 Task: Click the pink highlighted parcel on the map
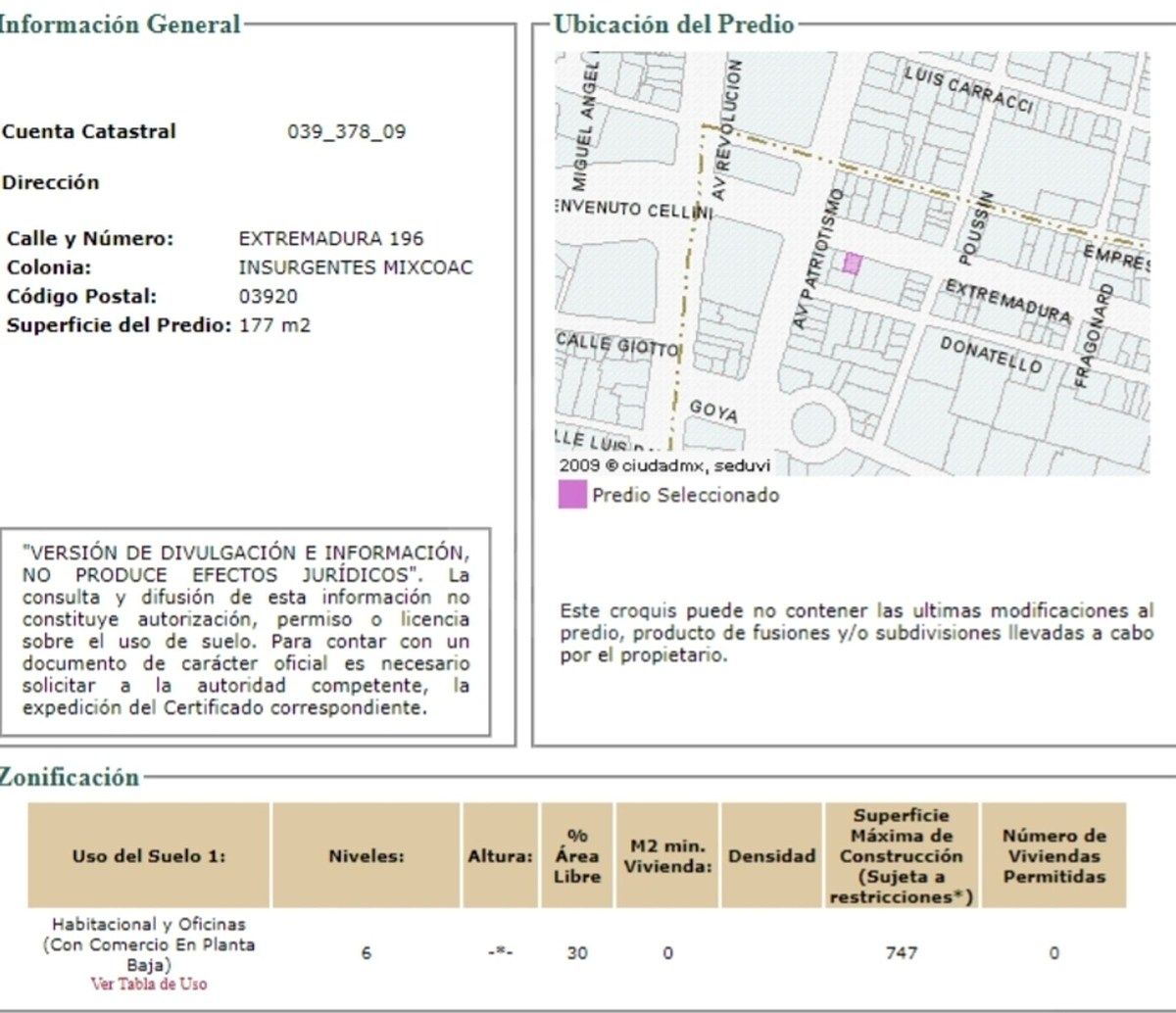pos(853,264)
